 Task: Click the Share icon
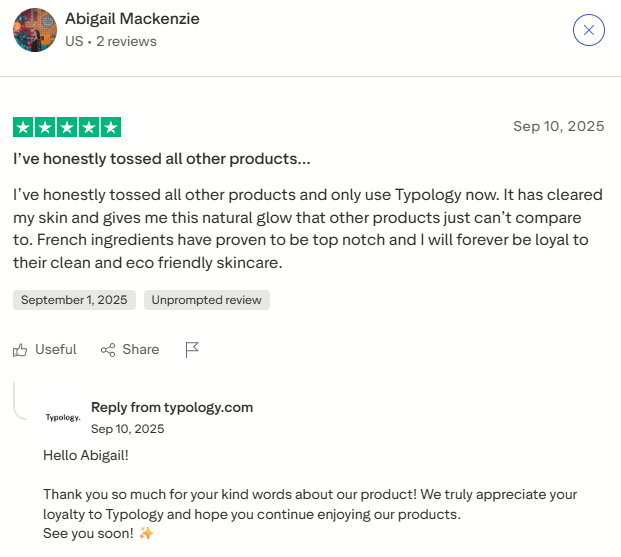click(109, 349)
